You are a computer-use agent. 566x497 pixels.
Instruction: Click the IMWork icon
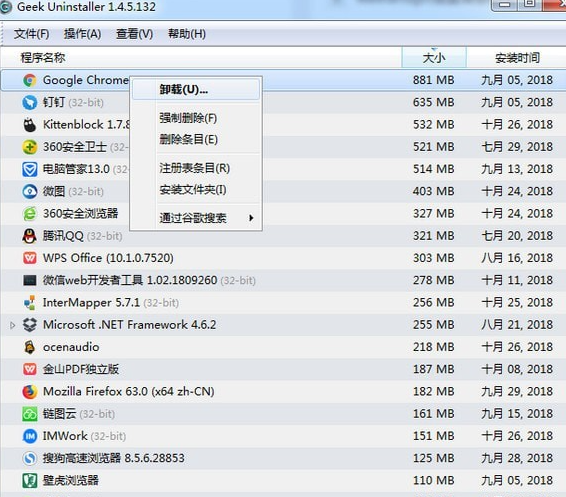[x=30, y=436]
